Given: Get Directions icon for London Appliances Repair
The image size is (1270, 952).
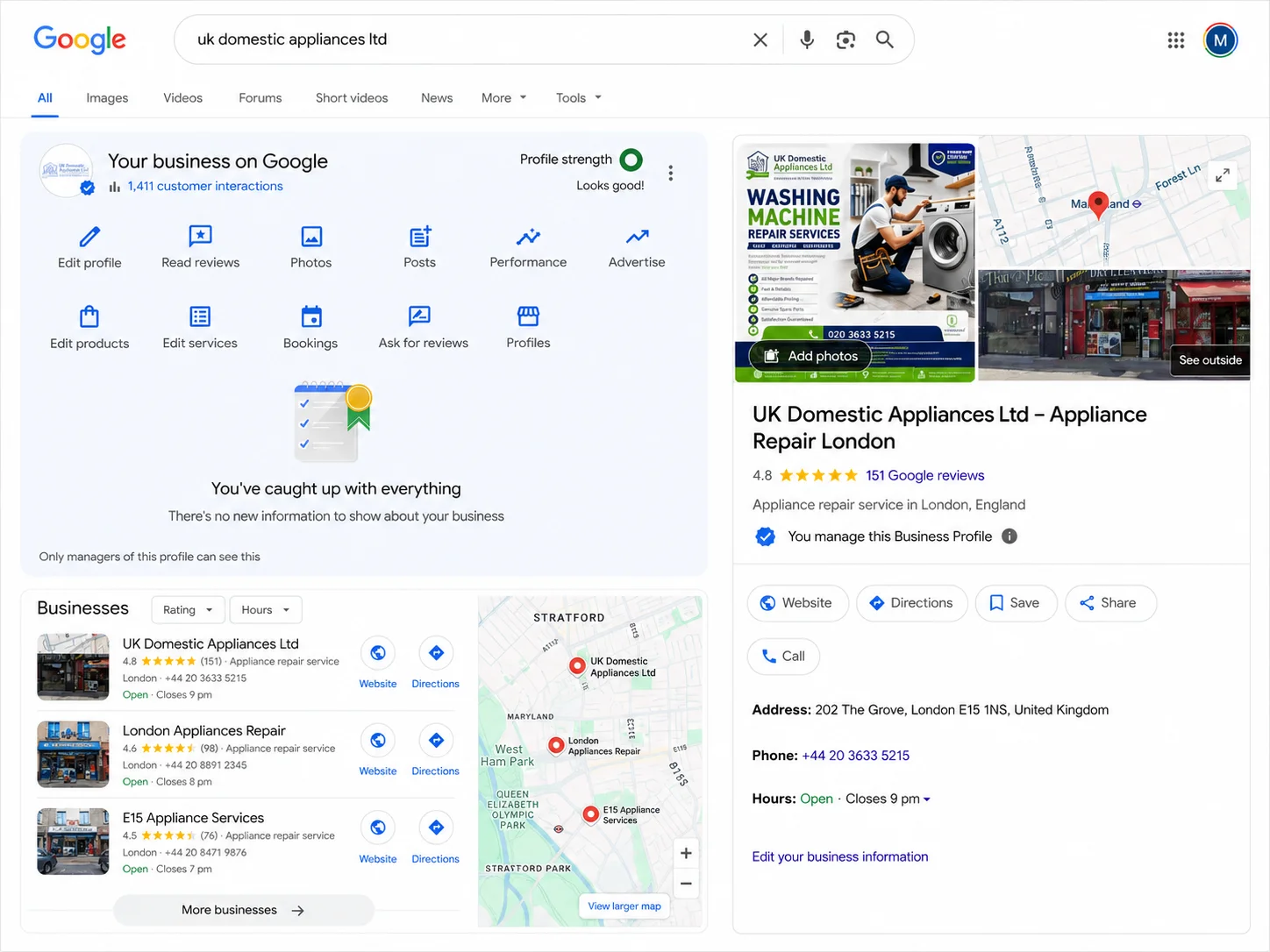Looking at the screenshot, I should [436, 741].
